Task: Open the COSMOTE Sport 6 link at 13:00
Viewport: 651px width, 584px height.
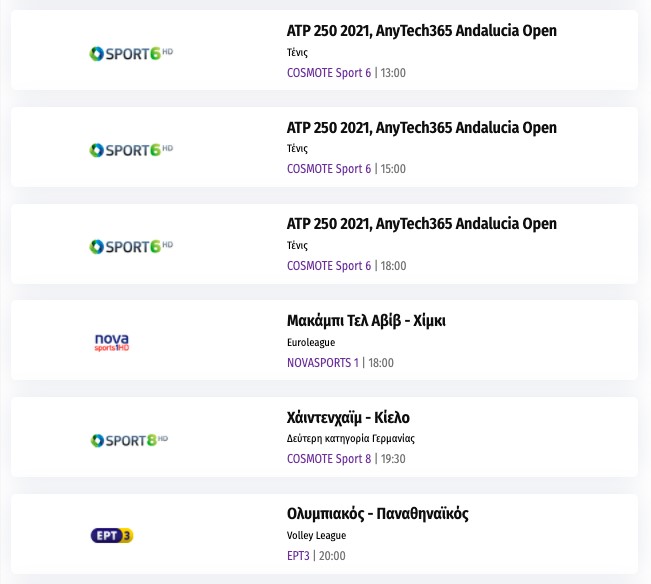Action: tap(328, 73)
